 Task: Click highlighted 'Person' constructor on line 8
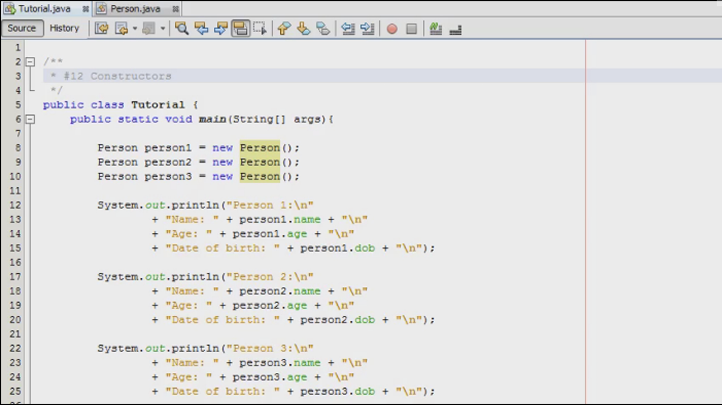click(260, 148)
